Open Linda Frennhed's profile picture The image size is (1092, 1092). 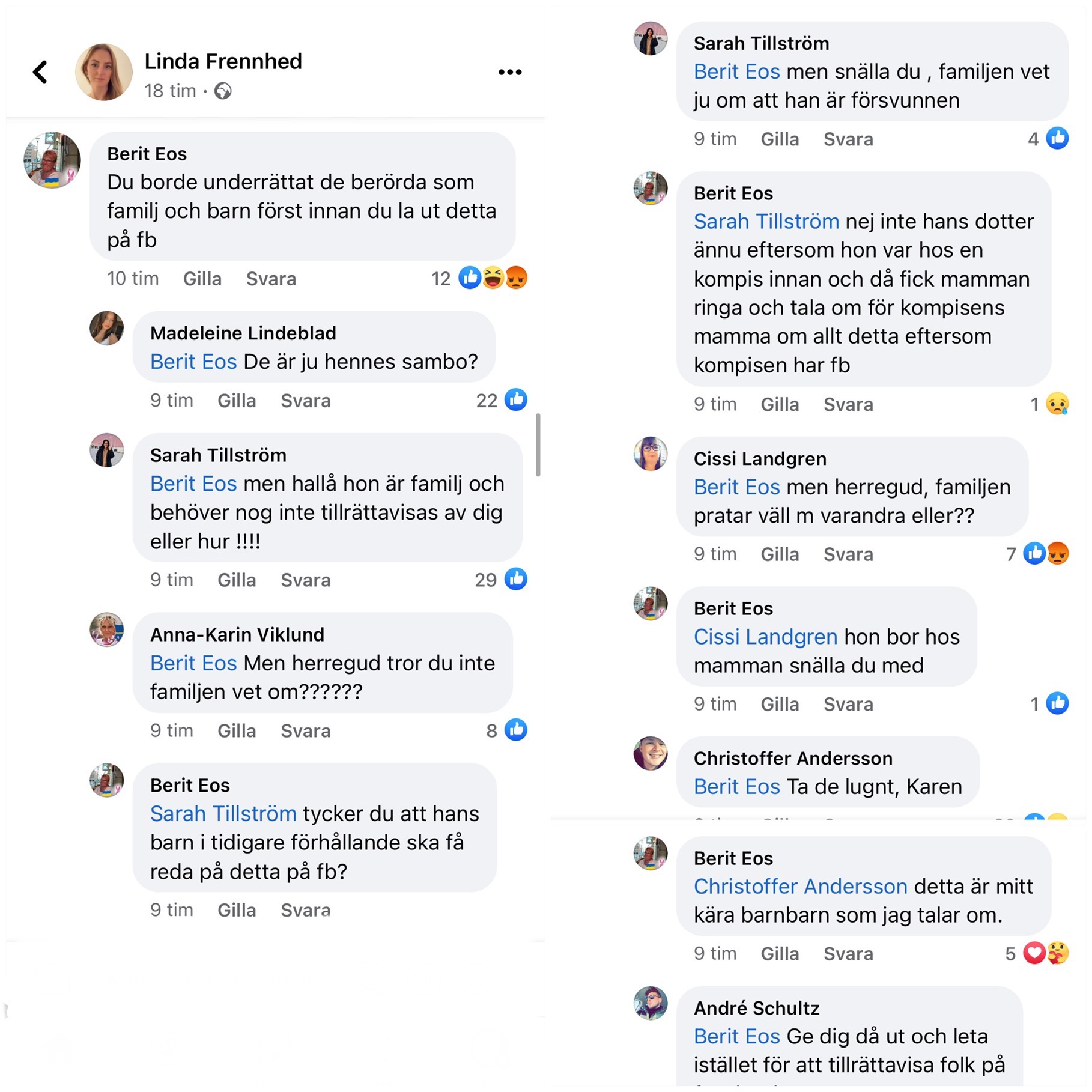point(103,72)
